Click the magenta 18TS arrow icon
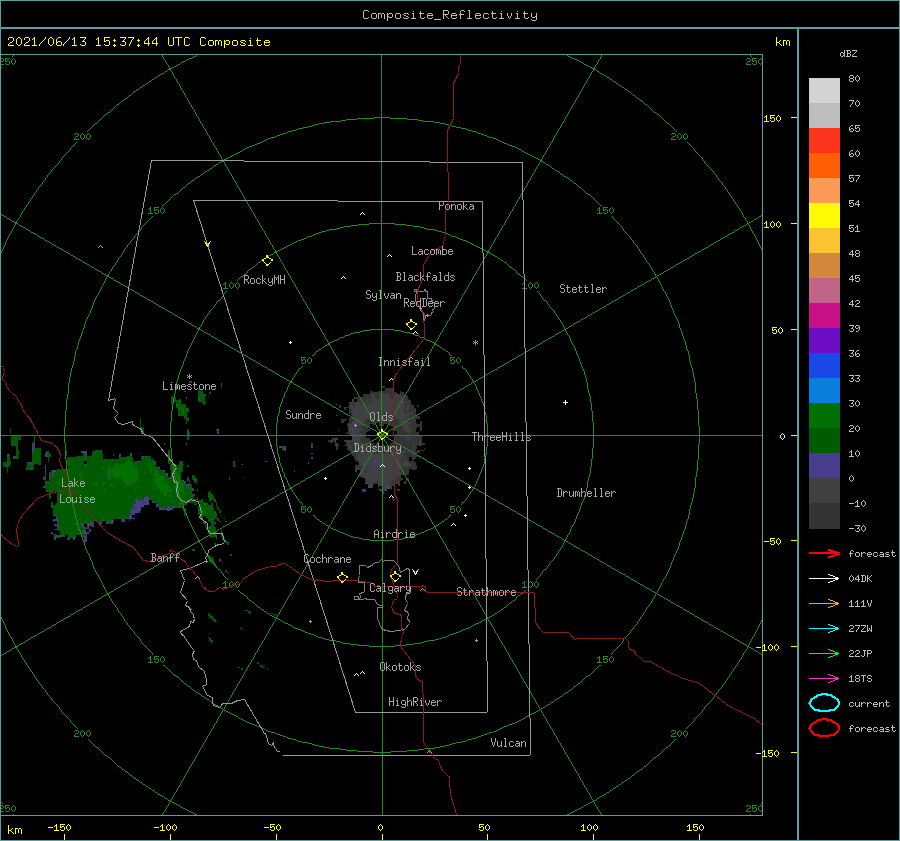 824,679
